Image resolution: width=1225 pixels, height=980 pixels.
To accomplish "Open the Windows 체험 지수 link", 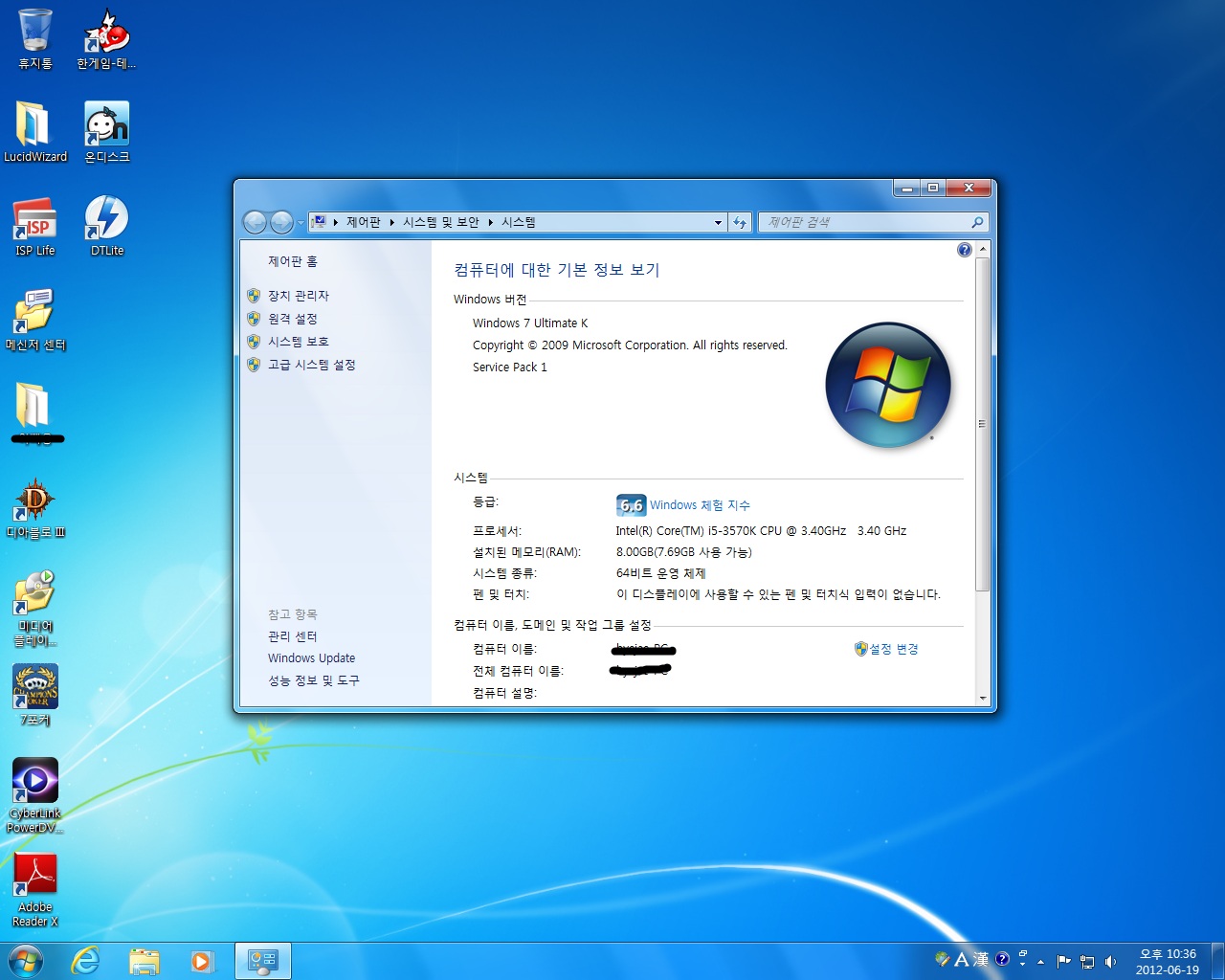I will click(700, 505).
